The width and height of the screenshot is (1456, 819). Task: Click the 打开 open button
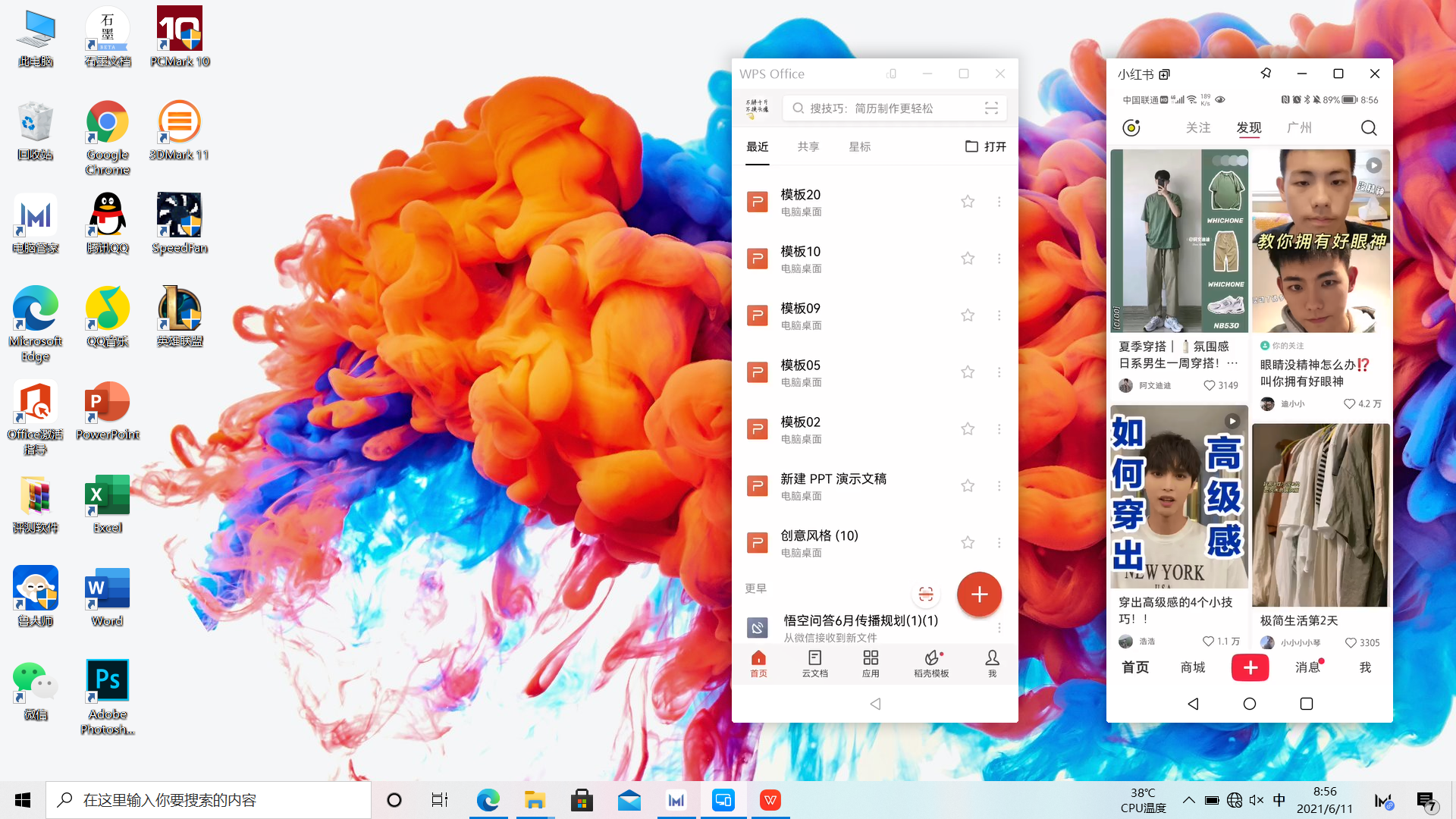coord(985,146)
